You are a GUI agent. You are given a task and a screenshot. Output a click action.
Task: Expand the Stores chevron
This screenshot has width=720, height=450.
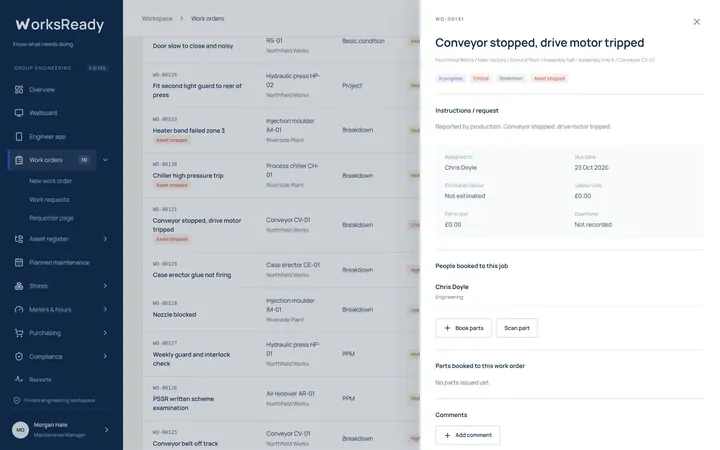[x=105, y=286]
